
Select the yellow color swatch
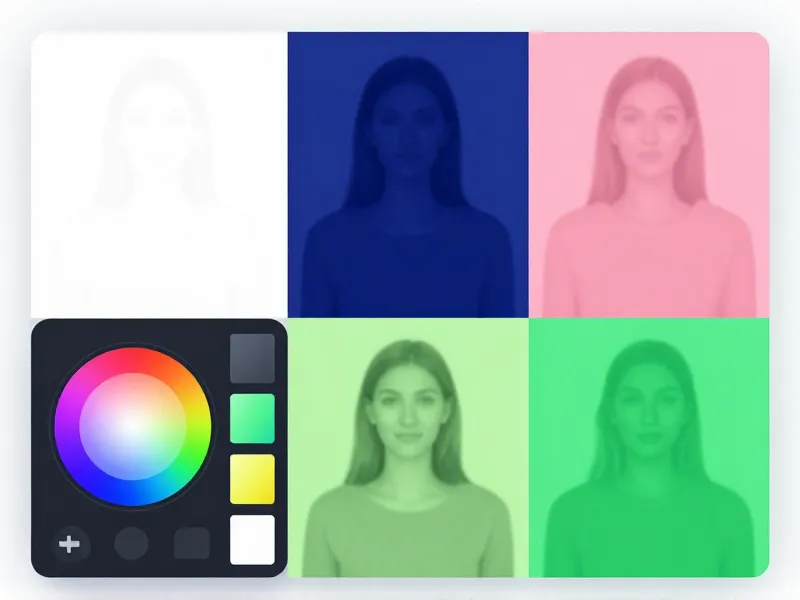252,479
